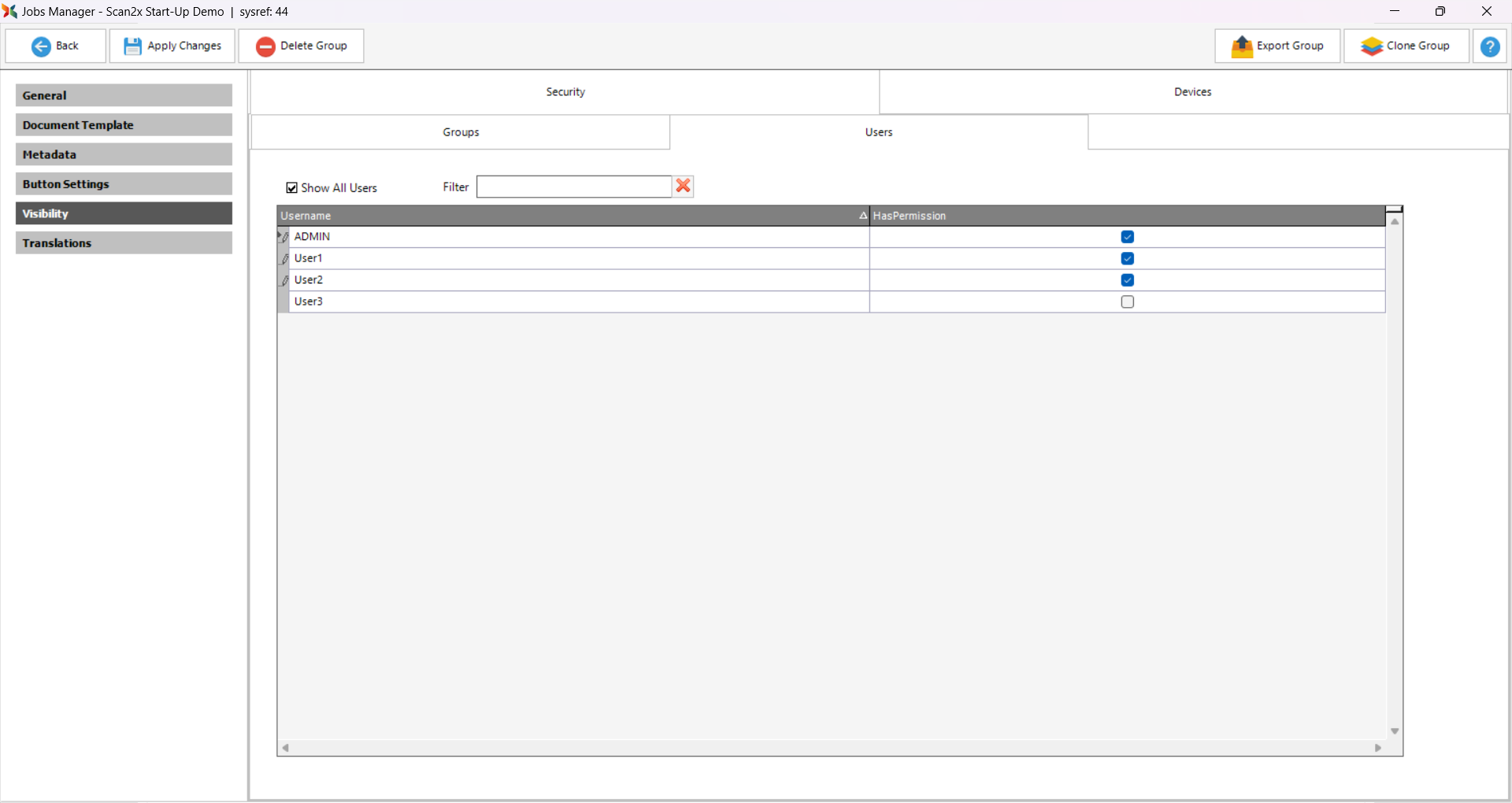Click the red Delete Group icon
This screenshot has width=1512, height=803.
(x=265, y=46)
